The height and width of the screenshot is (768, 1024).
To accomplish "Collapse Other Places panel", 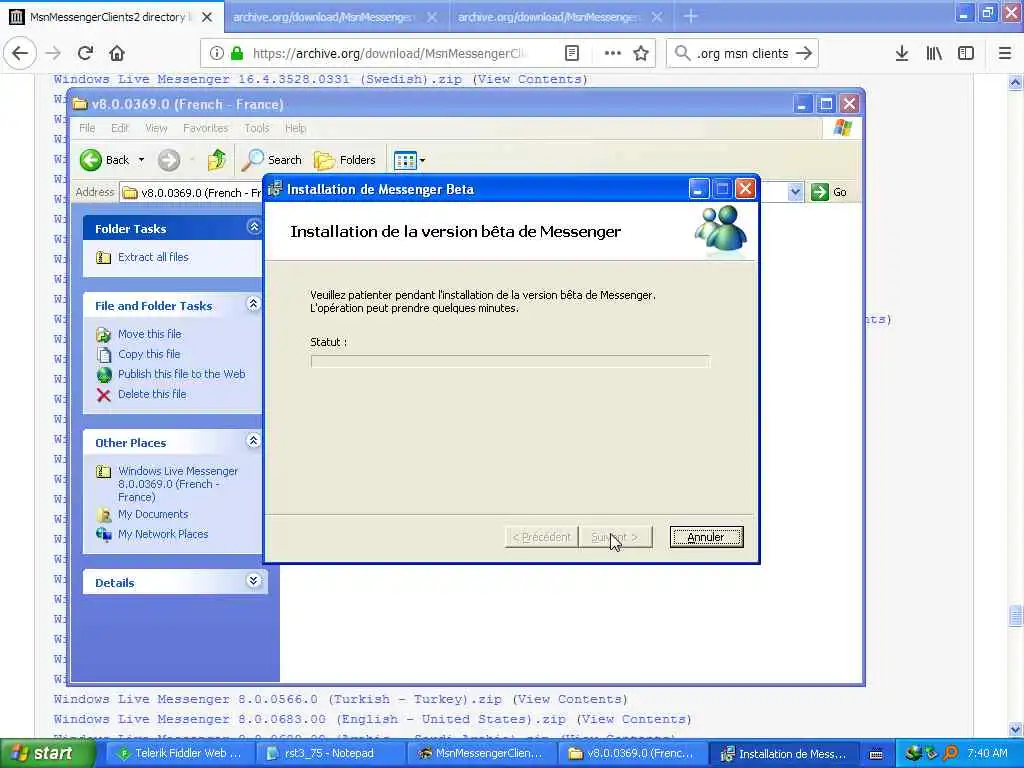I will pos(253,441).
